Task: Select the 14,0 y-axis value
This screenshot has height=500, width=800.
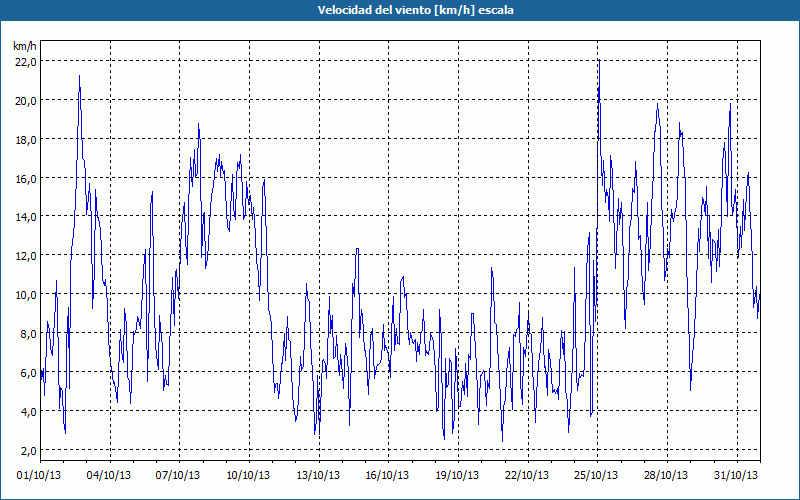Action: click(26, 217)
